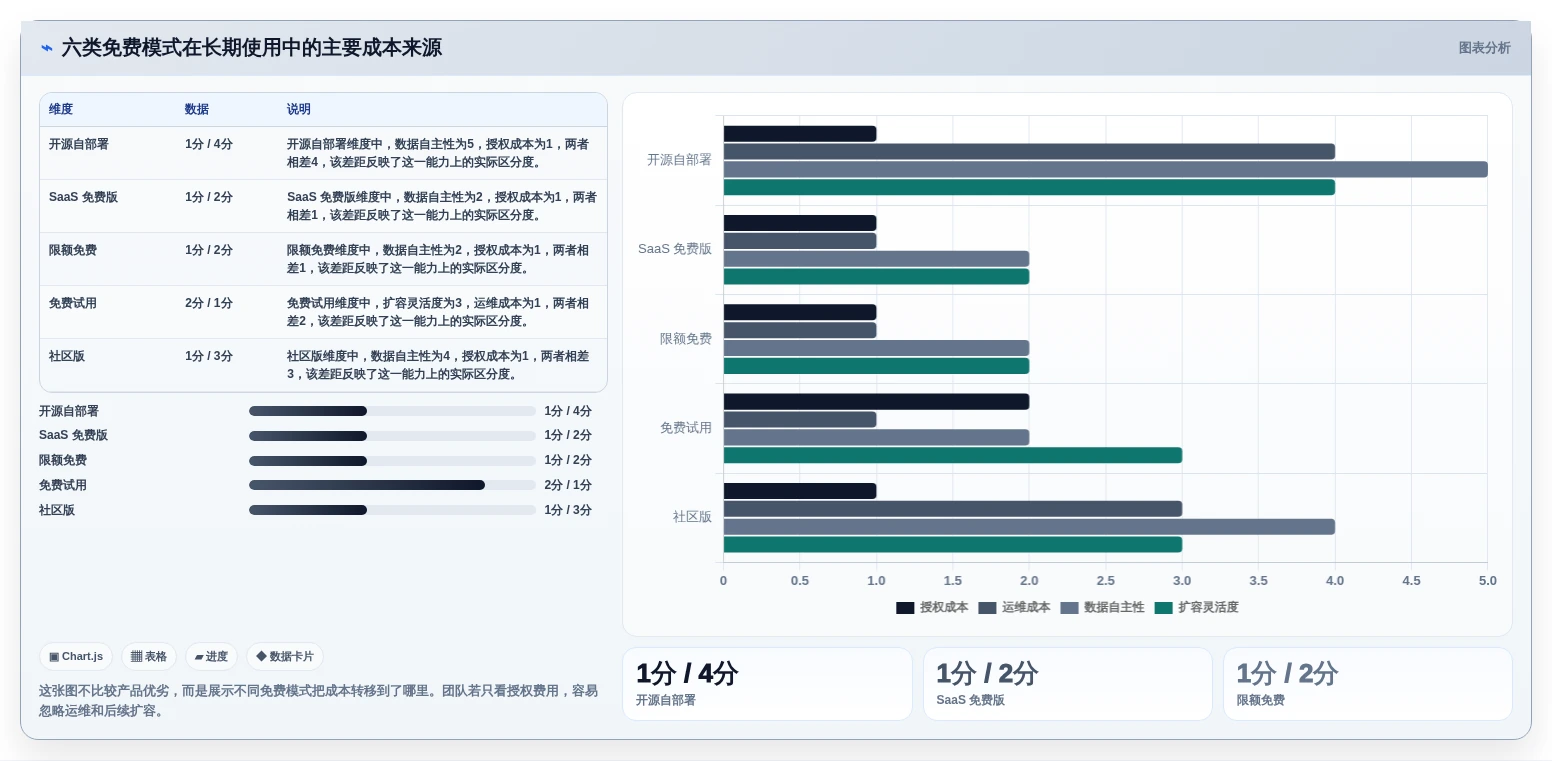Viewport: 1552px width, 761px height.
Task: Click the 免费试用 授权成本 bar in chart
Action: (876, 402)
